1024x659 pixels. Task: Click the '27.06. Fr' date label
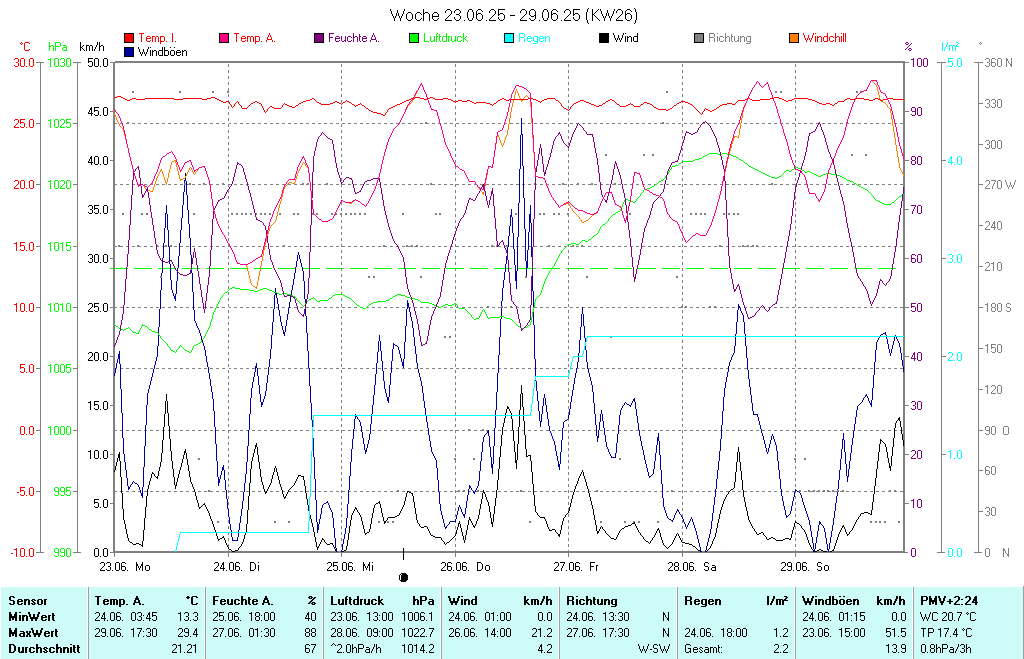[576, 567]
